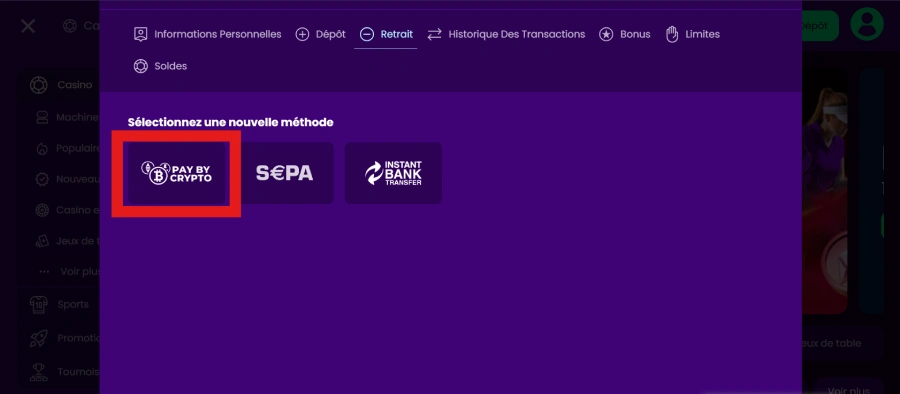Choose SEPA withdrawal method
The height and width of the screenshot is (394, 900).
click(285, 172)
